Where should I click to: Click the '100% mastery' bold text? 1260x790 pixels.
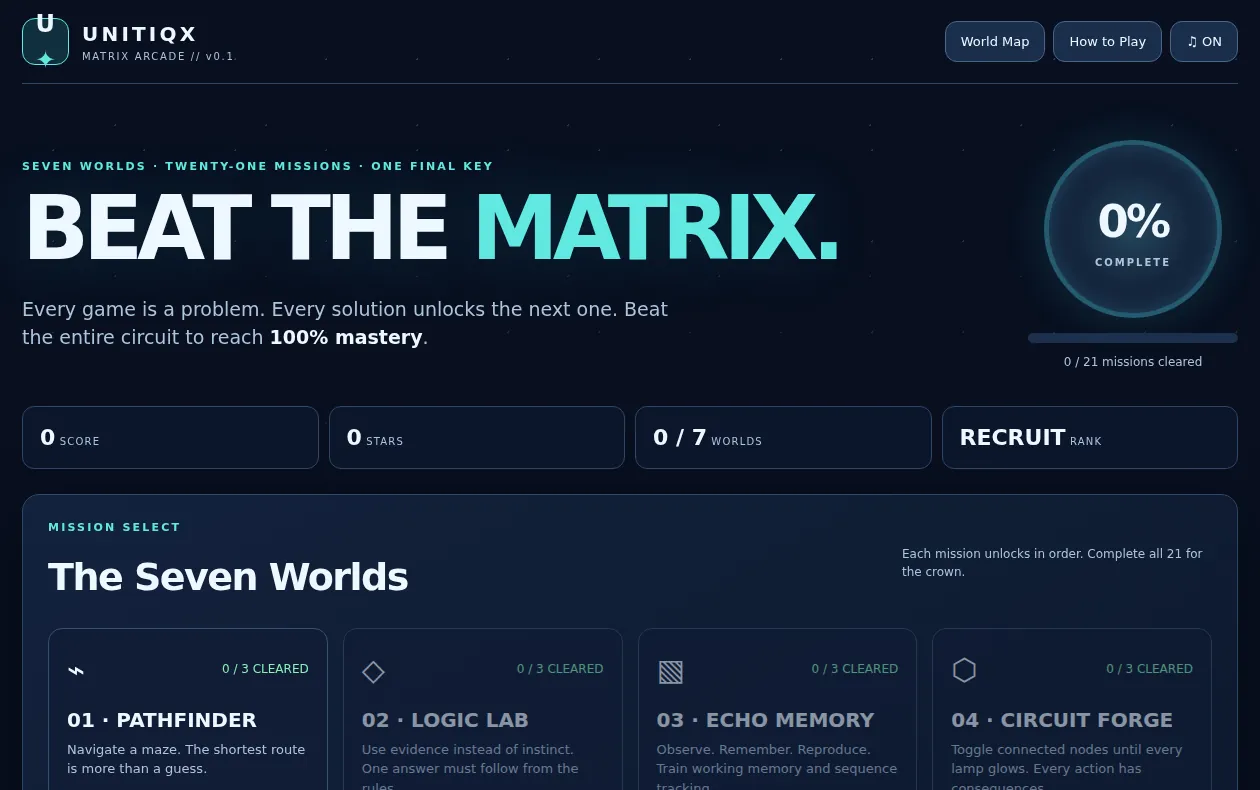[346, 338]
